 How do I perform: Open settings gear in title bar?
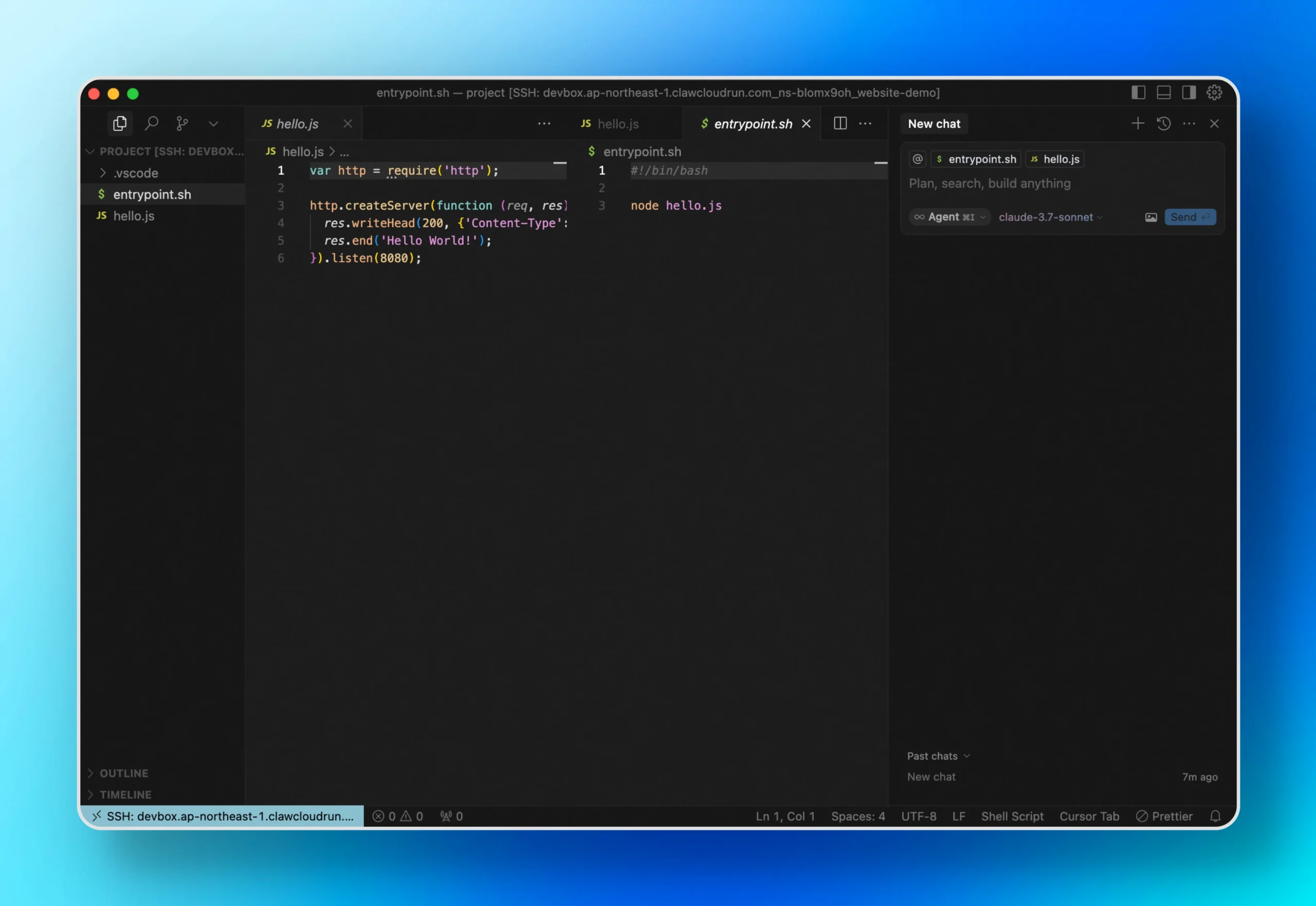point(1214,93)
